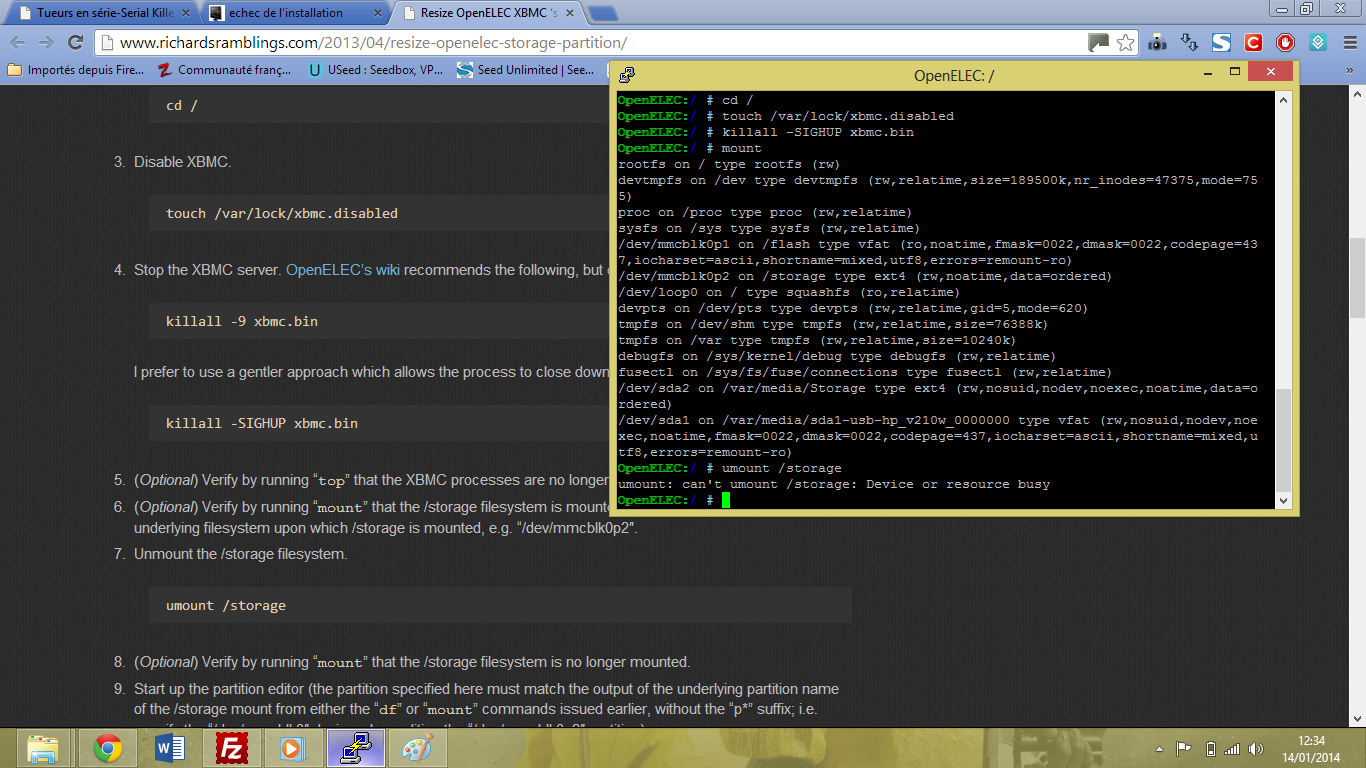The image size is (1366, 768).
Task: Click PuTTY scrollbar down arrow
Action: tap(1284, 500)
